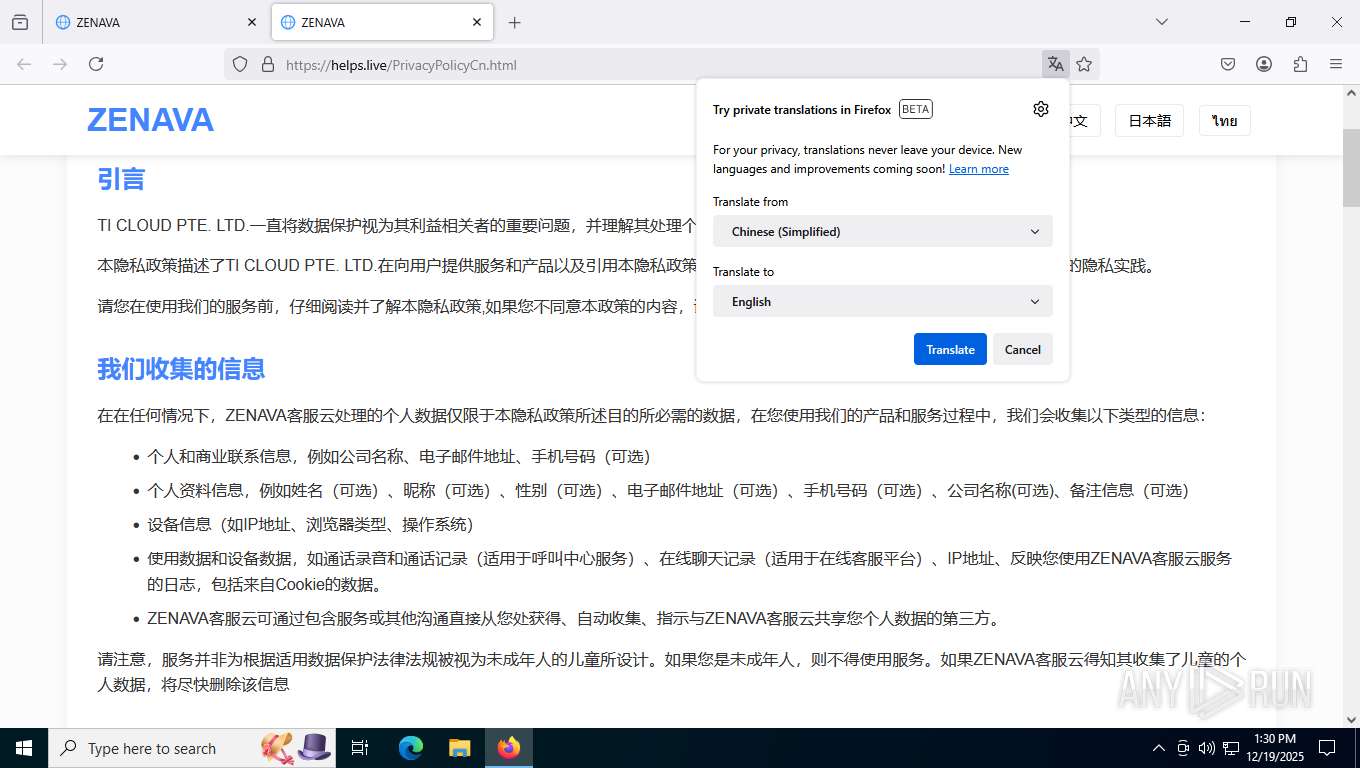Image resolution: width=1360 pixels, height=768 pixels.
Task: Click the translate page icon in the address bar
Action: pos(1055,64)
